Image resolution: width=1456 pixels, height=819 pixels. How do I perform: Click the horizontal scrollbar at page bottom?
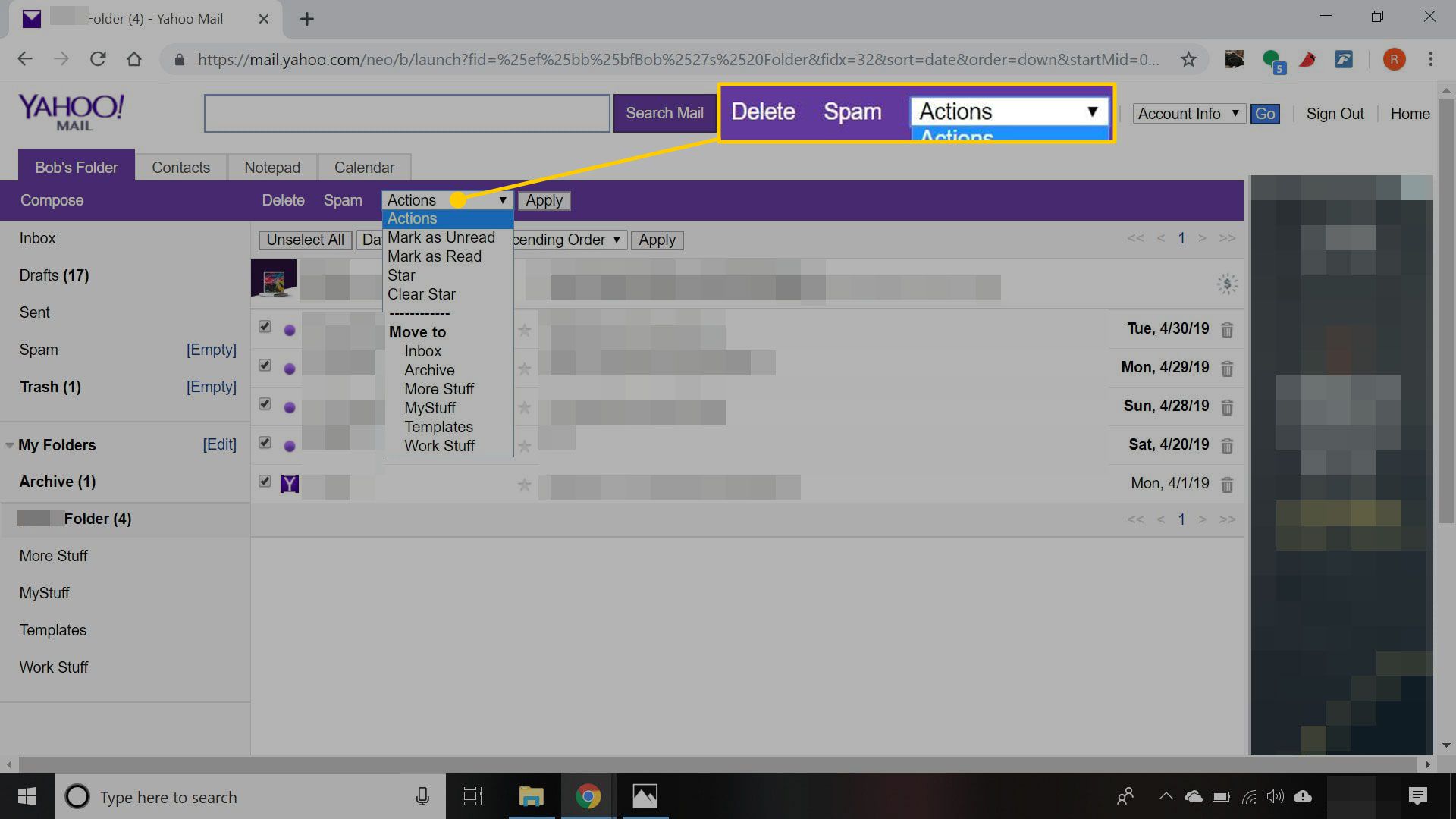(718, 764)
